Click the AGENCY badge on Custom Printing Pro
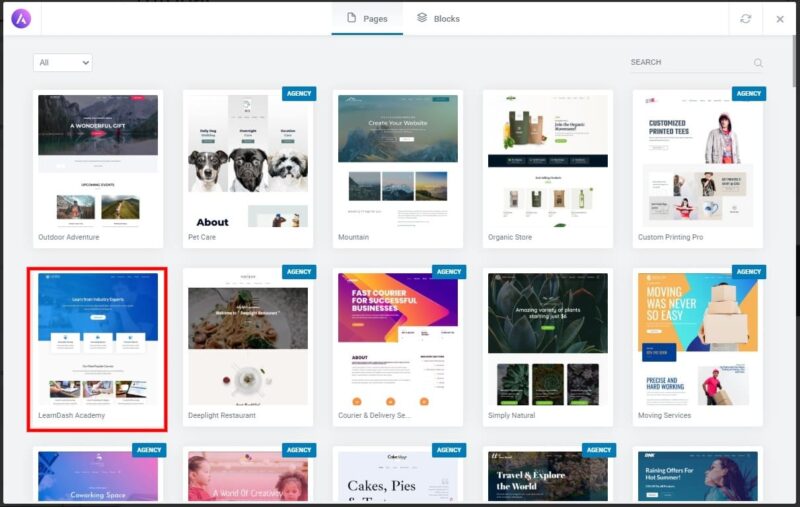 (x=749, y=94)
